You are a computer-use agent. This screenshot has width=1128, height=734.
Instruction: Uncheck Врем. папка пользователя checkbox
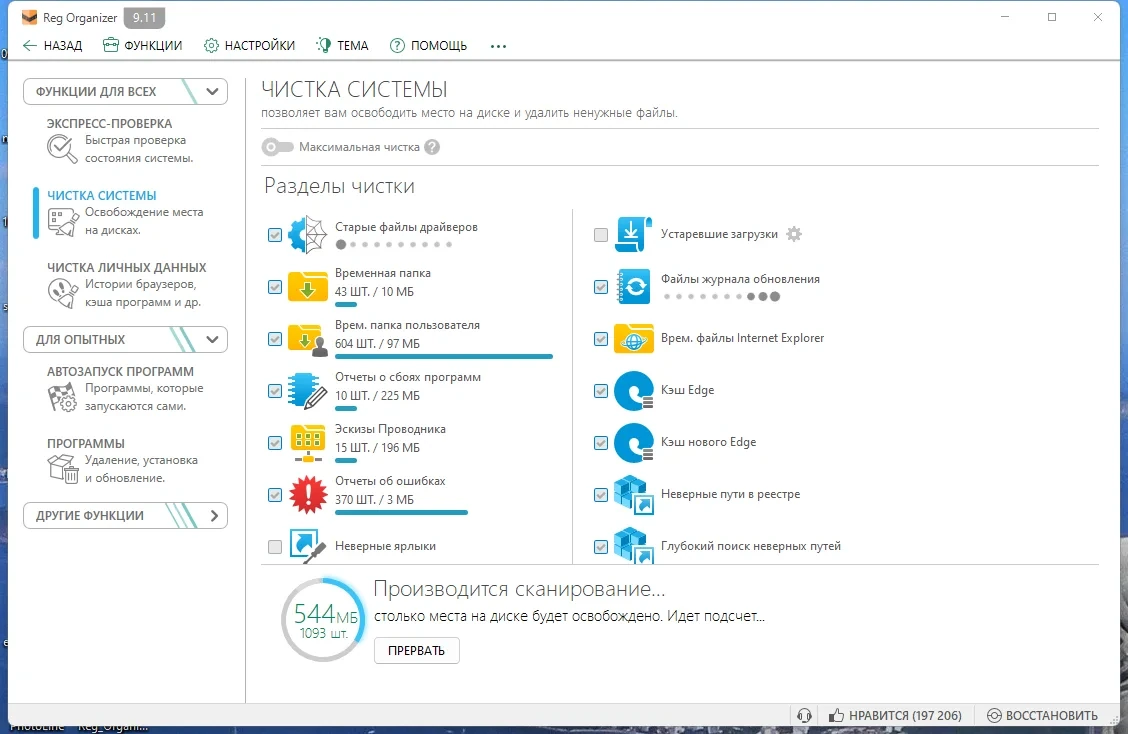coord(275,339)
